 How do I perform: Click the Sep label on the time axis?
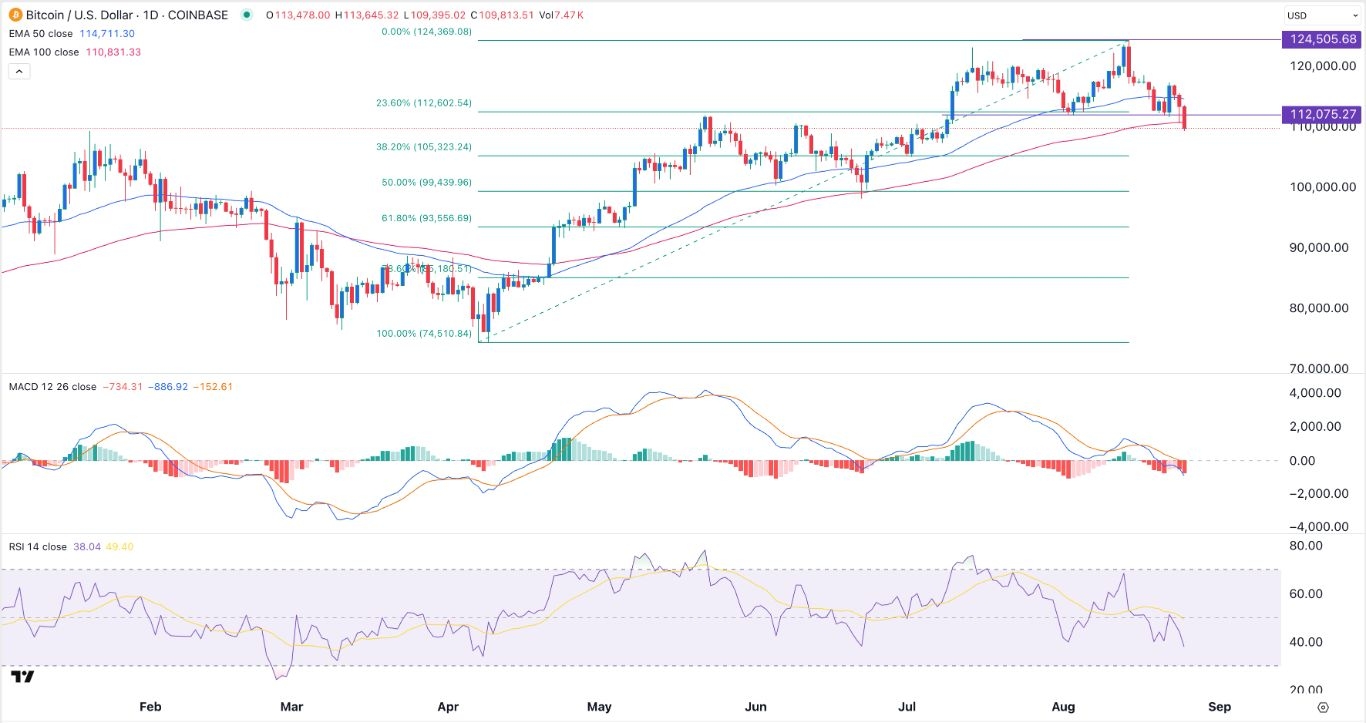click(1219, 706)
